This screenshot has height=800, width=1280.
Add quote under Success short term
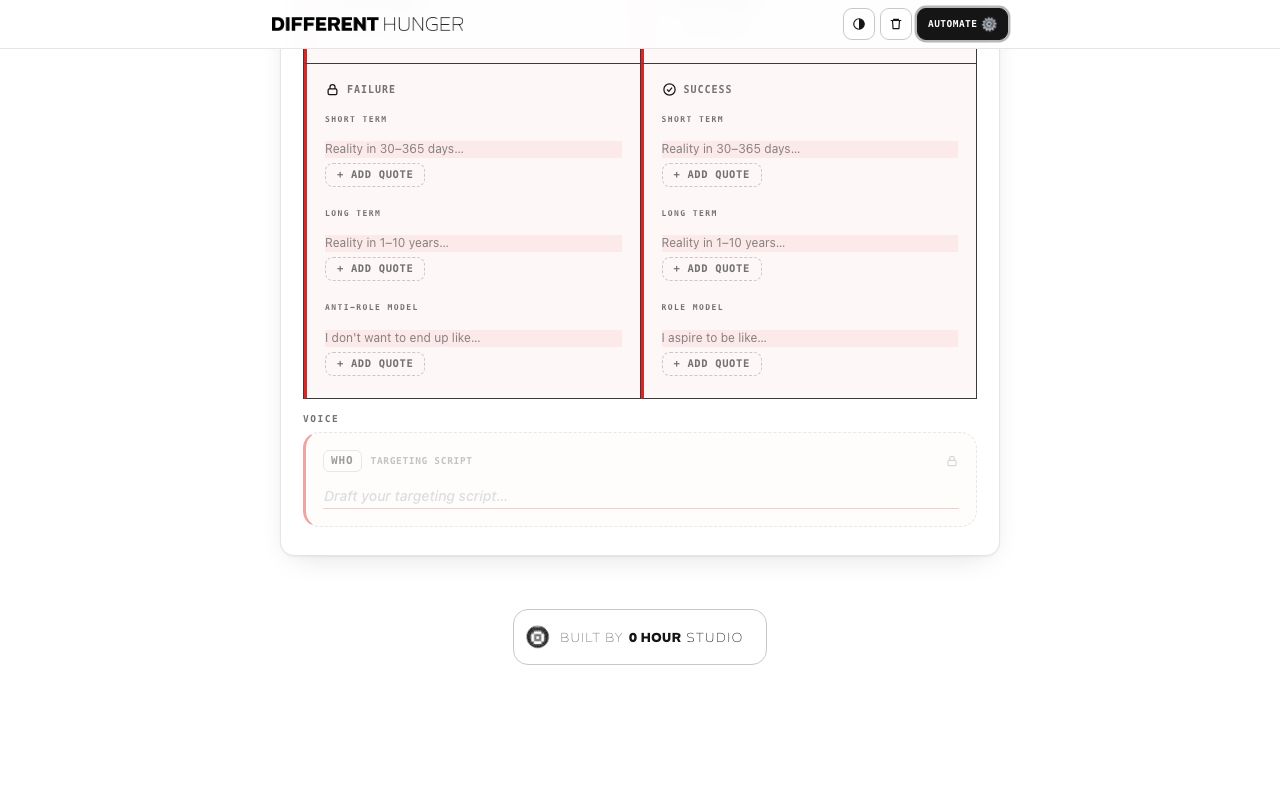712,175
